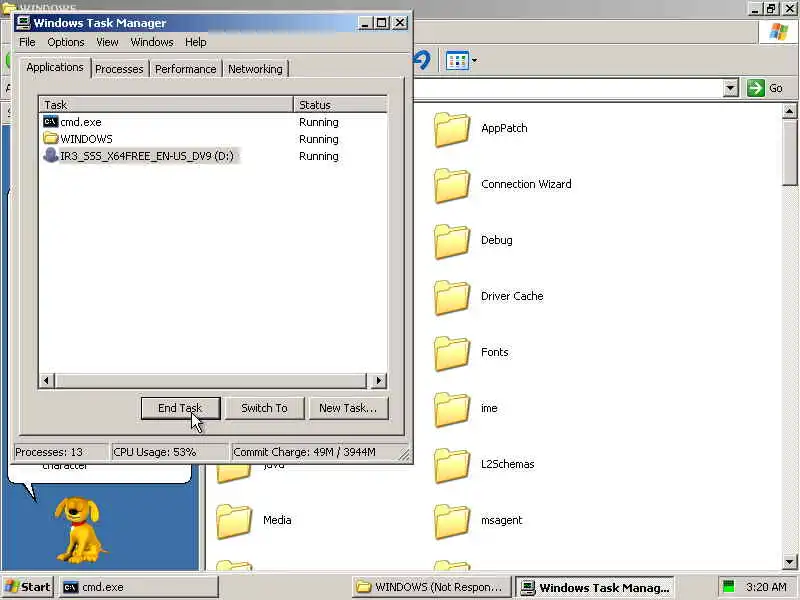Click the 3:20 AM system clock
The height and width of the screenshot is (600, 800).
(766, 587)
